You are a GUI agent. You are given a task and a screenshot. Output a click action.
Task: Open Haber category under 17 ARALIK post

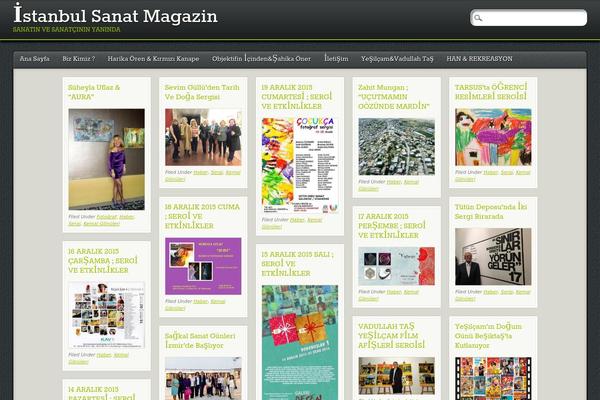394,292
